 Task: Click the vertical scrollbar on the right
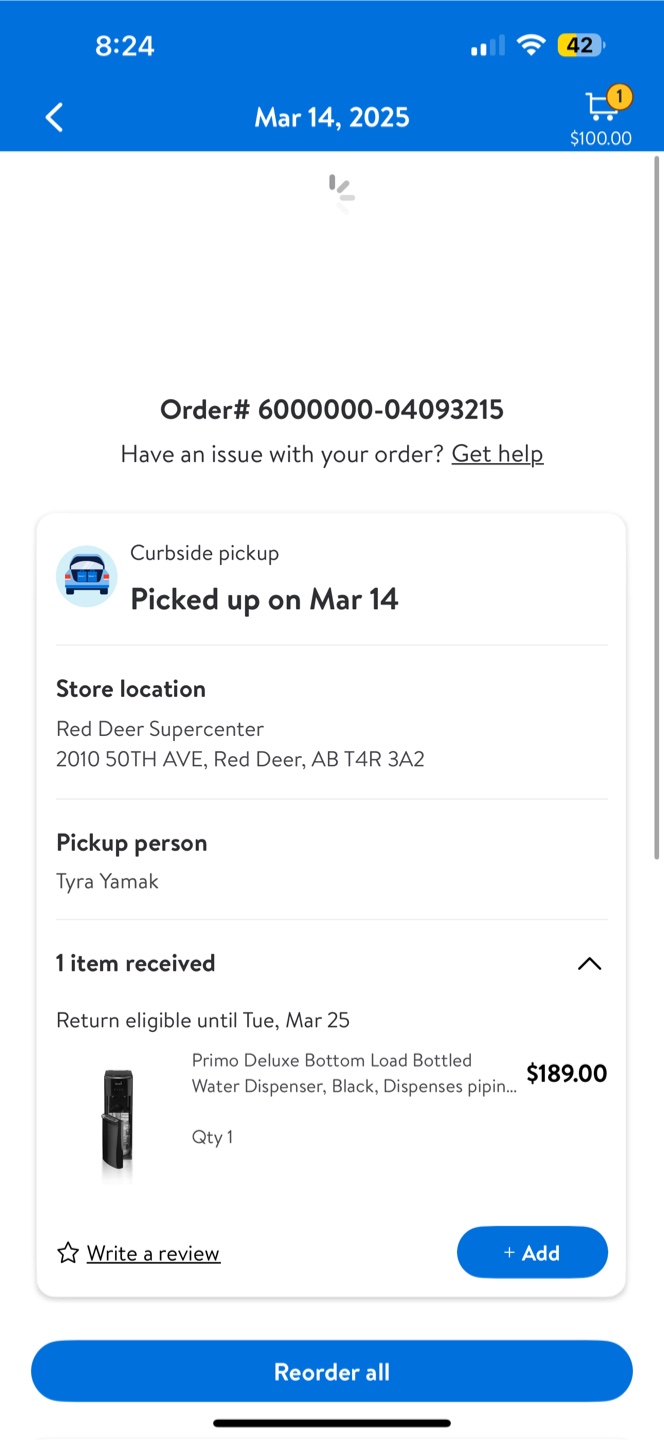tap(656, 507)
